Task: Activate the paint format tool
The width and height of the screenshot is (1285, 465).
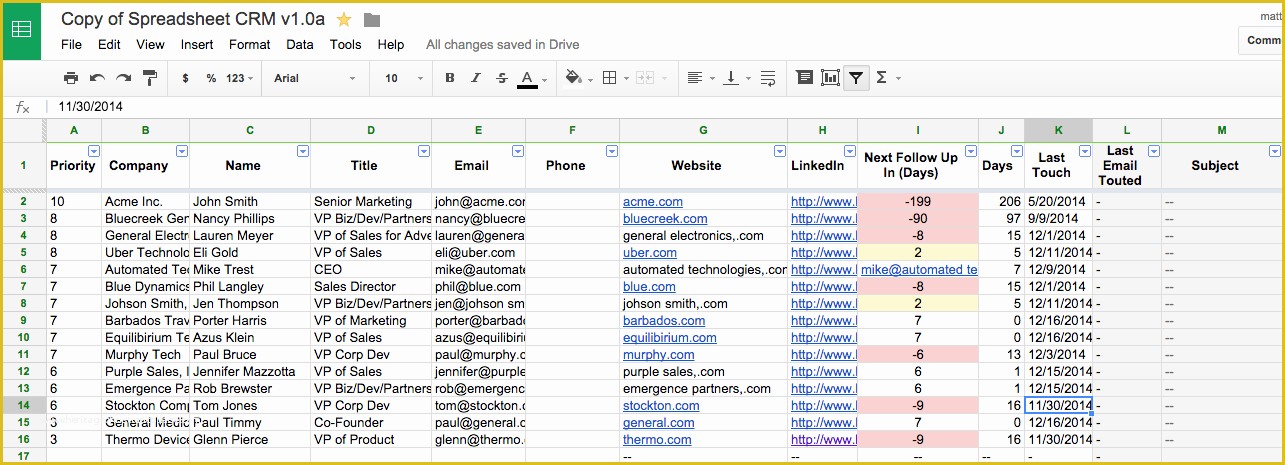Action: 150,78
